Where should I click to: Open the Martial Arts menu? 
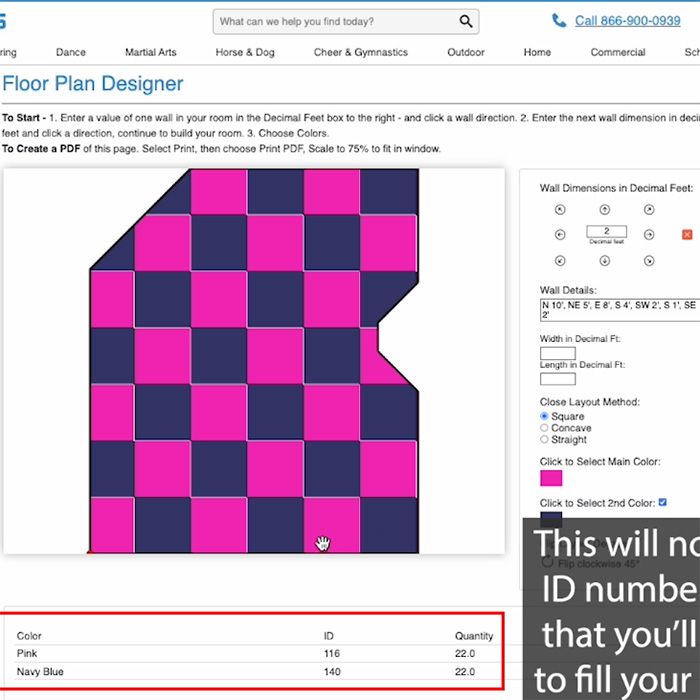(x=150, y=52)
